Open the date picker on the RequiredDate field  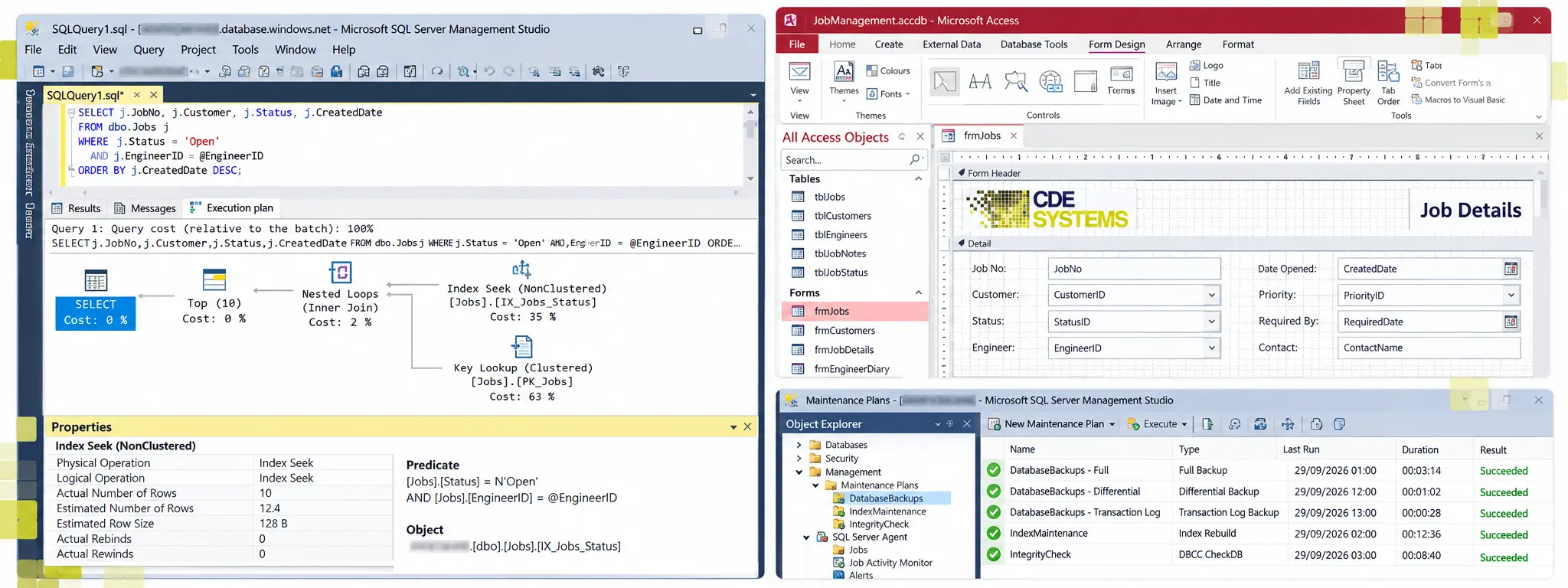[x=1511, y=322]
